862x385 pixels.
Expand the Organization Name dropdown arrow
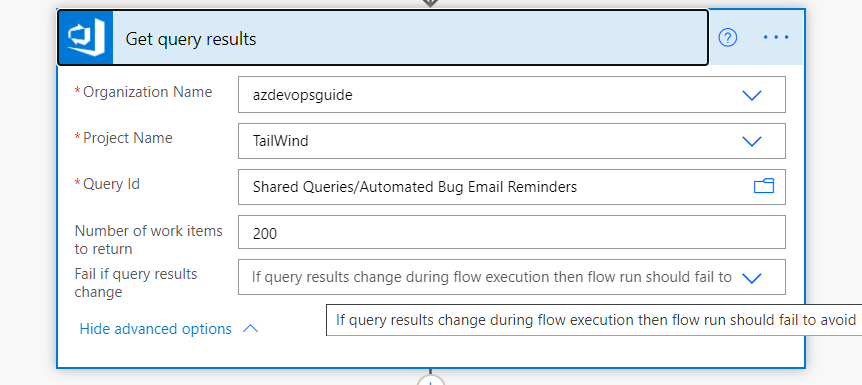tap(752, 95)
